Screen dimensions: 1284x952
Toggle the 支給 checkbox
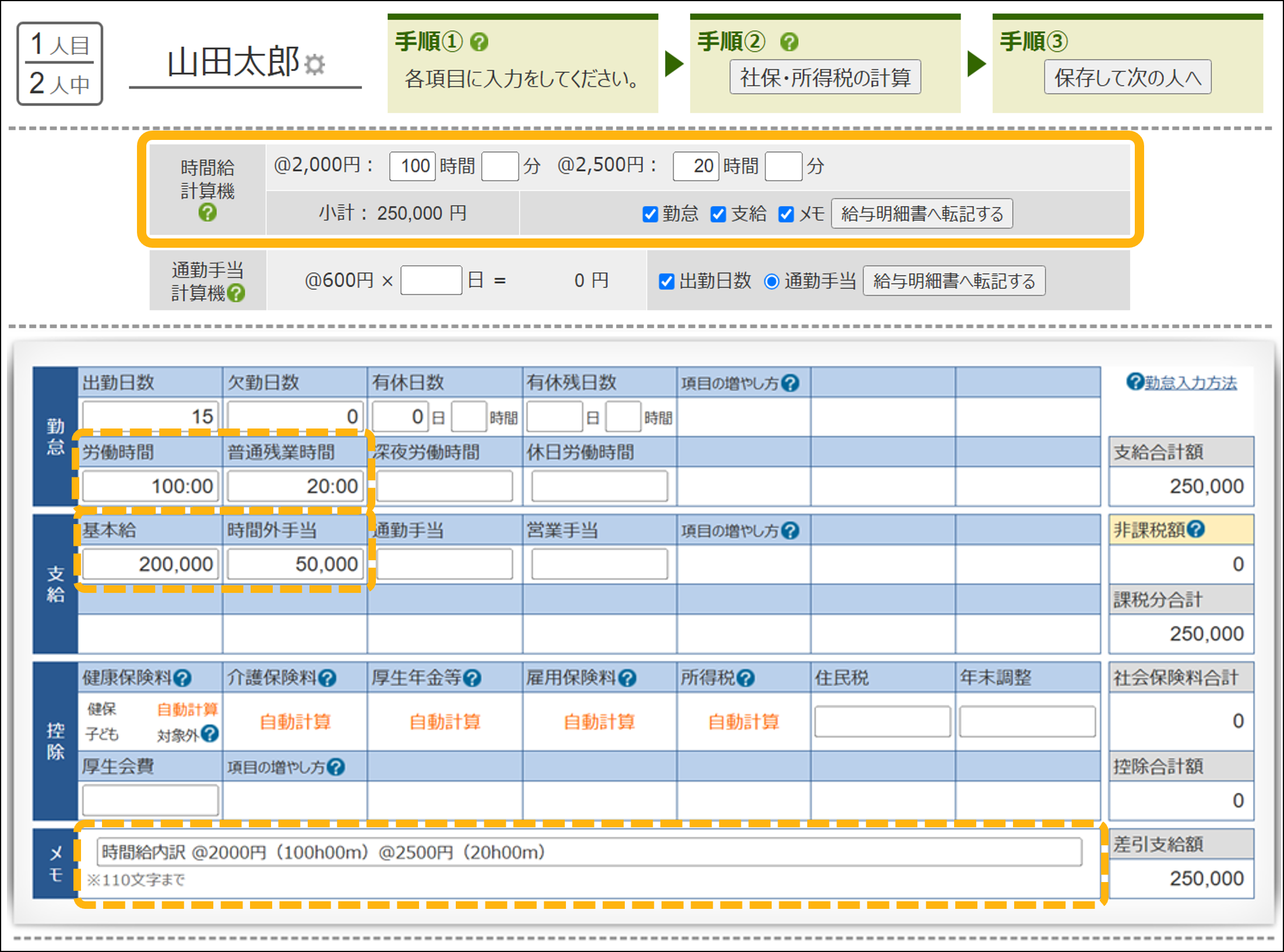point(718,215)
